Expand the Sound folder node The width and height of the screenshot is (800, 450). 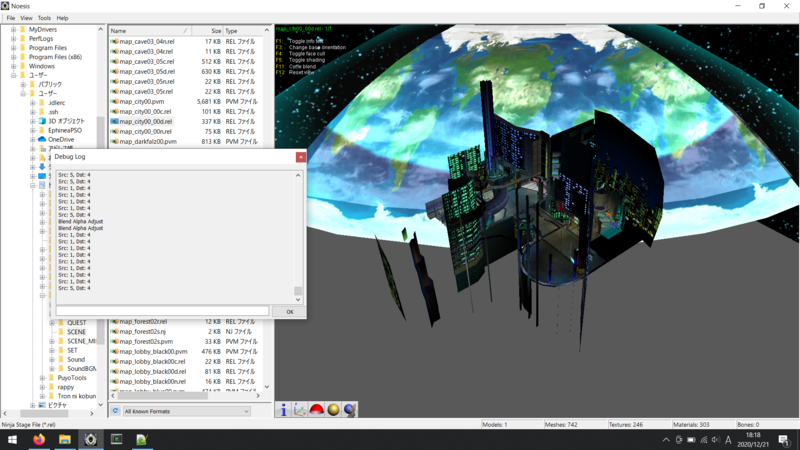coord(52,359)
